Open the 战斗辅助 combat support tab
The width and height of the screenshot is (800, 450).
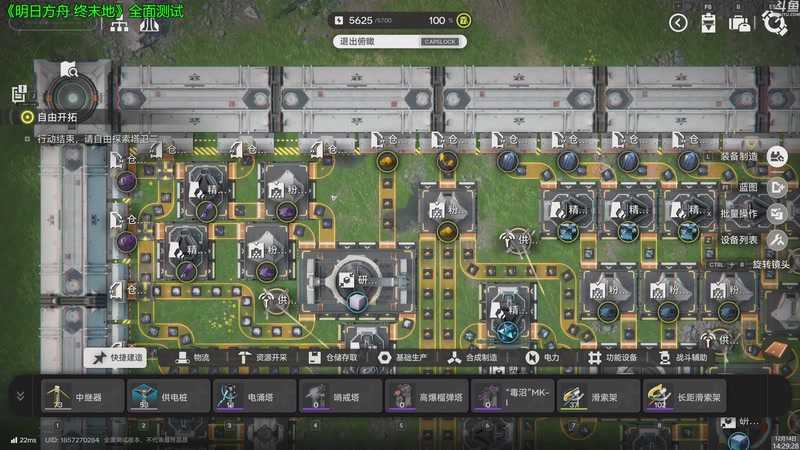pos(683,358)
